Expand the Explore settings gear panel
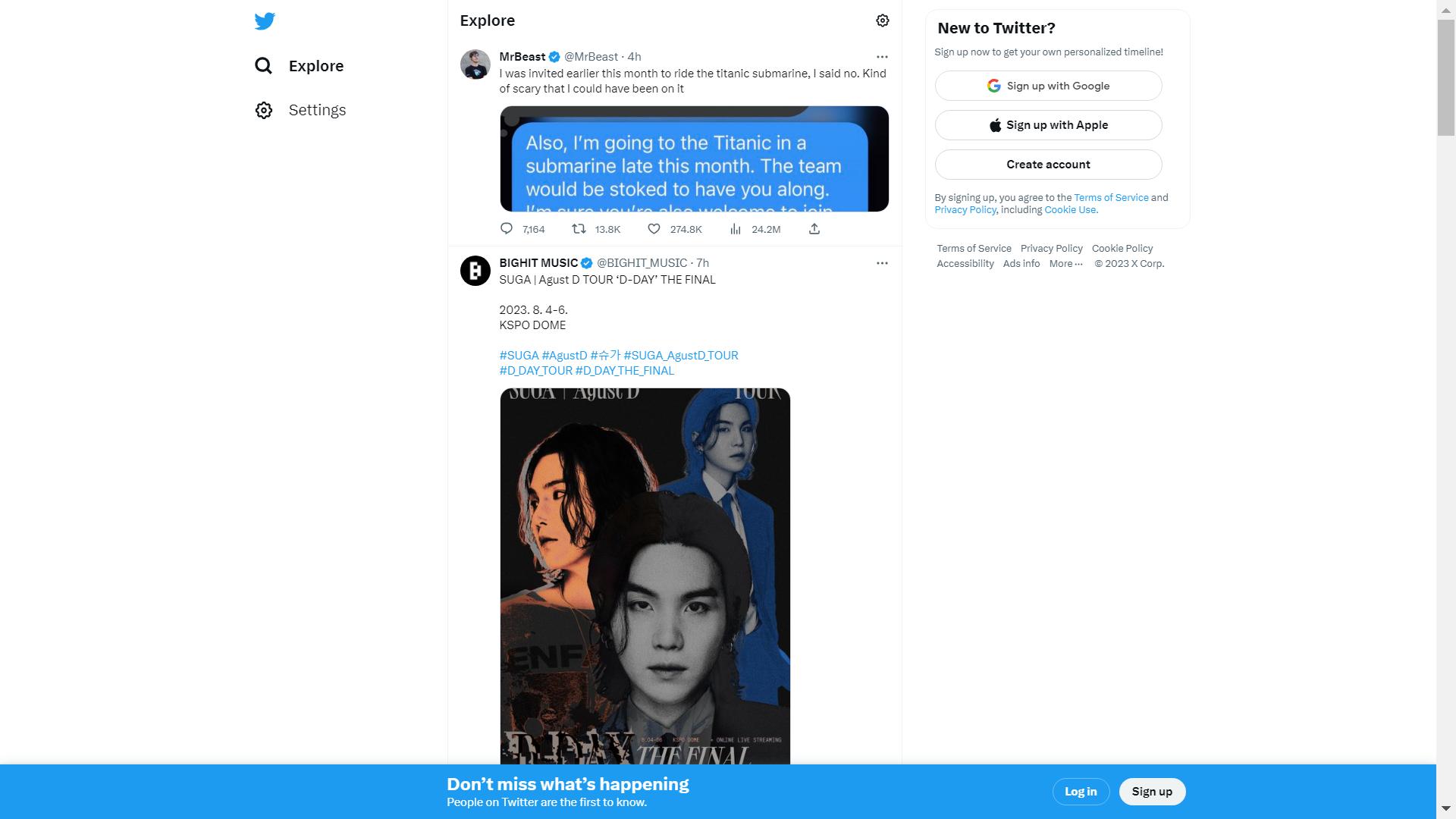 (x=882, y=20)
